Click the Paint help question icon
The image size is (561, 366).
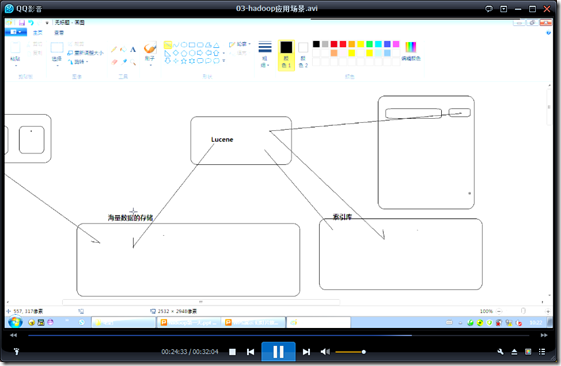tap(549, 33)
